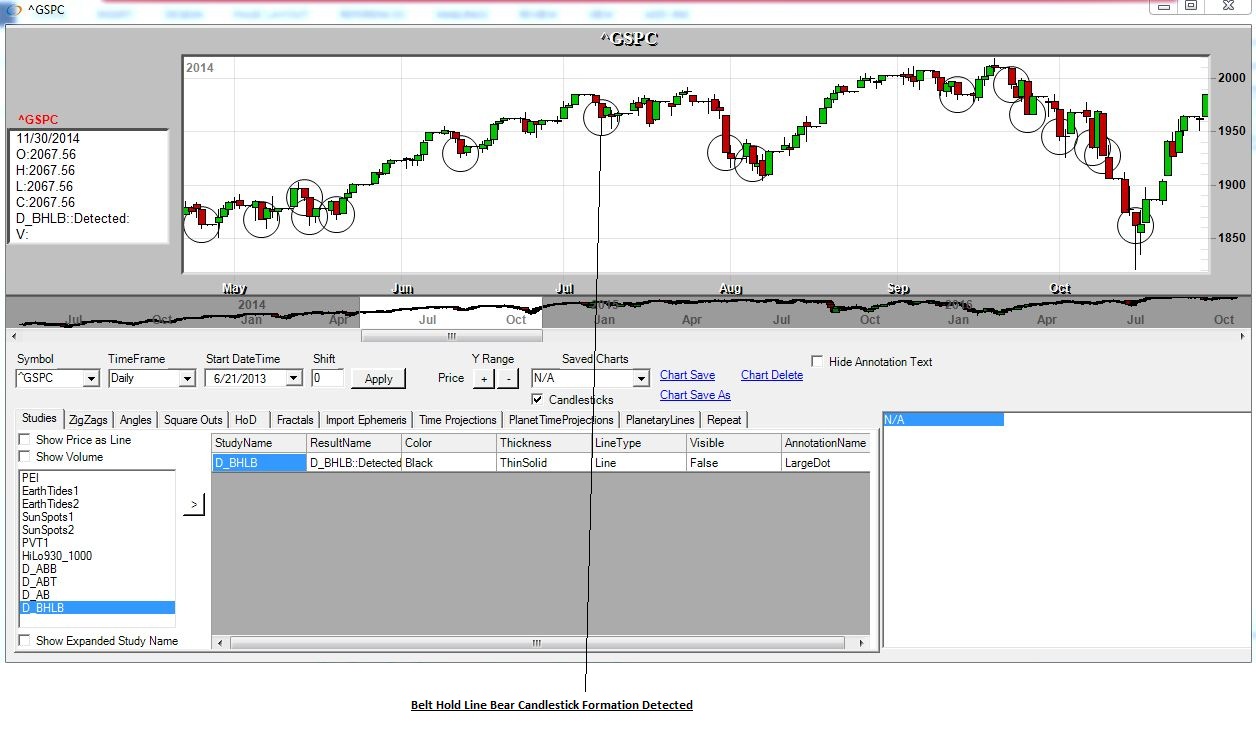
Task: Click the add study arrow button
Action: [193, 506]
